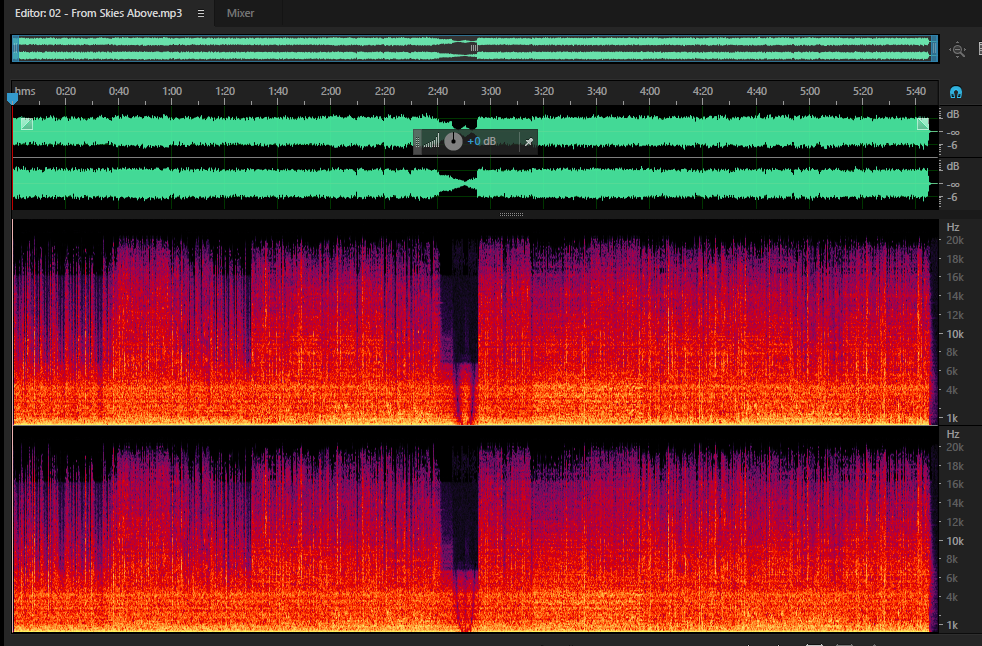The width and height of the screenshot is (982, 646).
Task: Open the Editor panel menu icon
Action: (200, 13)
